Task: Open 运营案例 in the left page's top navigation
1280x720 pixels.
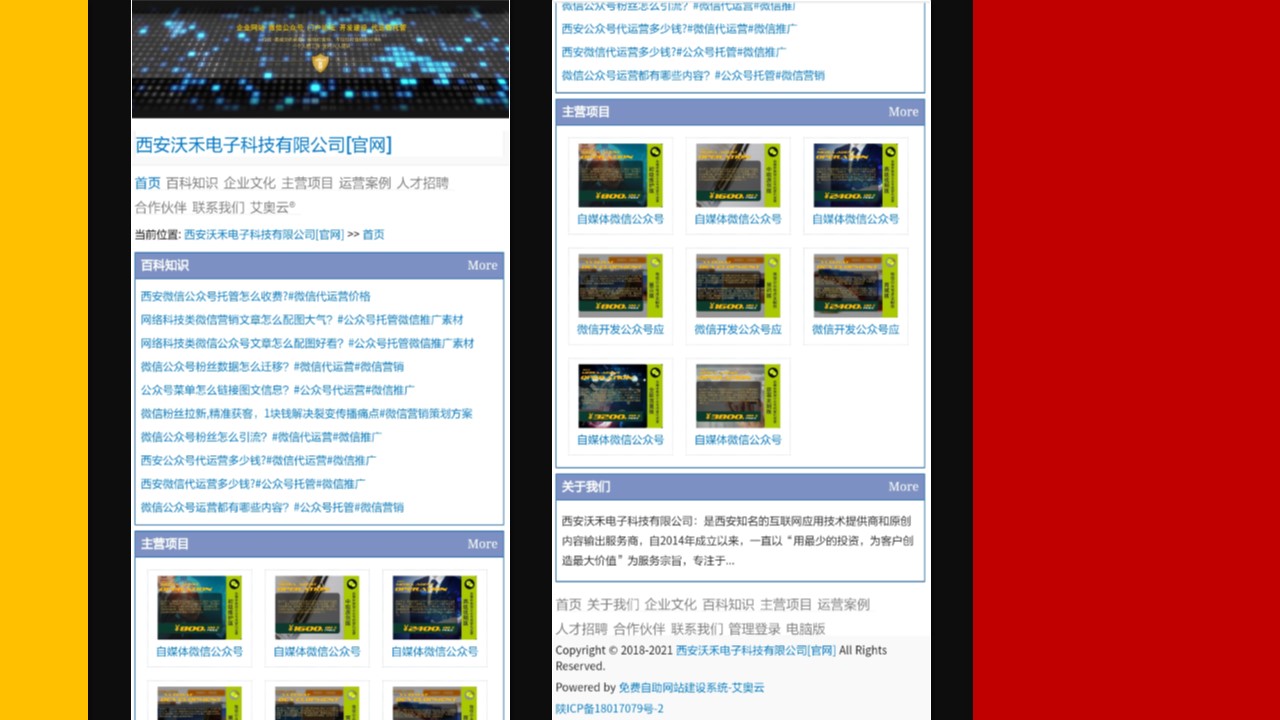Action: pos(365,183)
